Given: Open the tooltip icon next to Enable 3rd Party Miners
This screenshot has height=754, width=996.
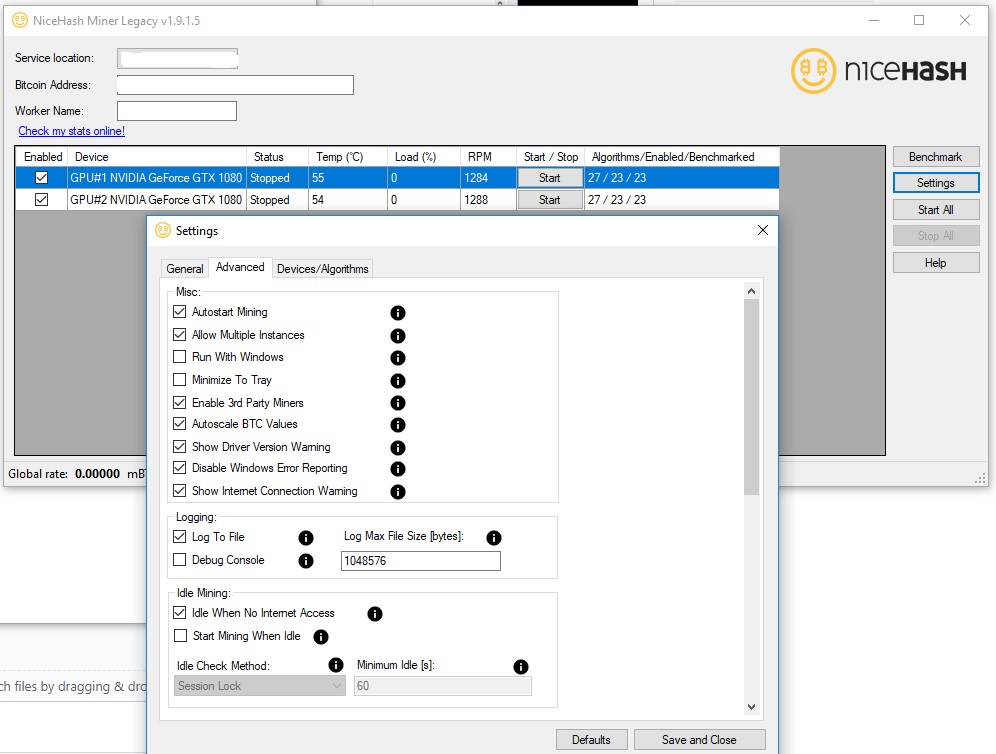Looking at the screenshot, I should [x=397, y=402].
